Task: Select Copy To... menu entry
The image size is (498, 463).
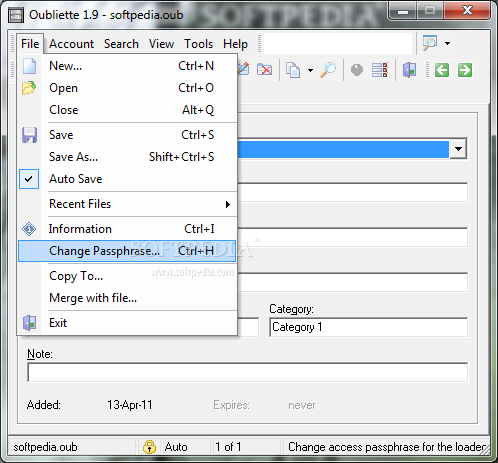Action: [x=128, y=276]
